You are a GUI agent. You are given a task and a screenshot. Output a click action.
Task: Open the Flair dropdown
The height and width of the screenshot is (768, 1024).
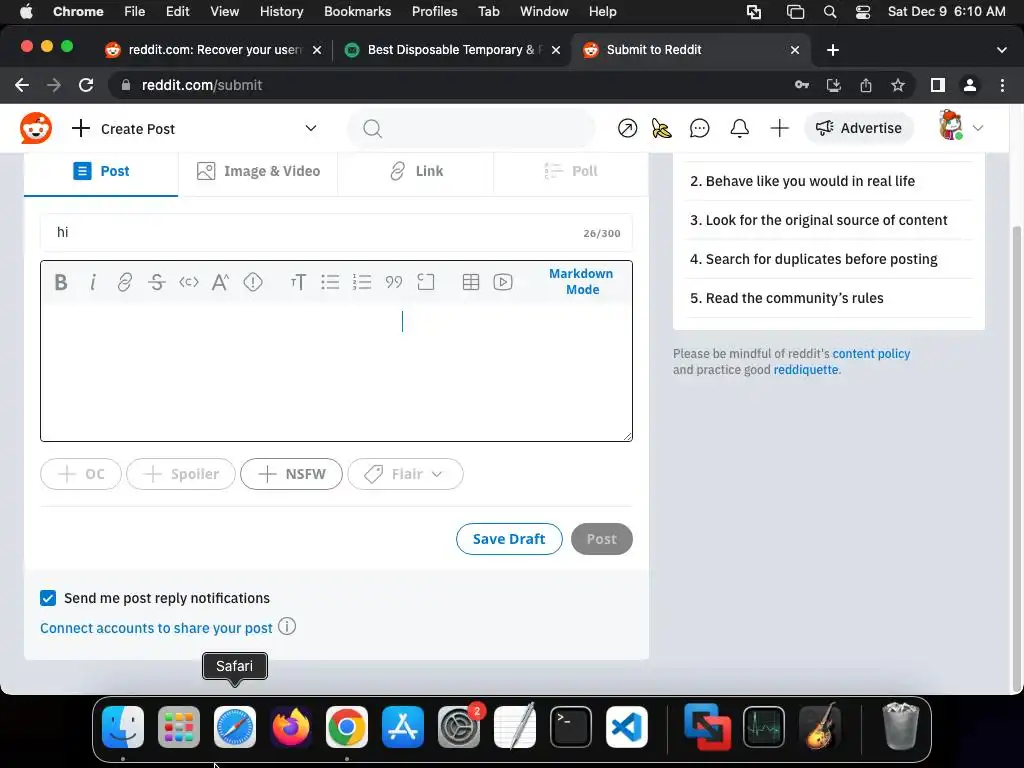click(406, 474)
